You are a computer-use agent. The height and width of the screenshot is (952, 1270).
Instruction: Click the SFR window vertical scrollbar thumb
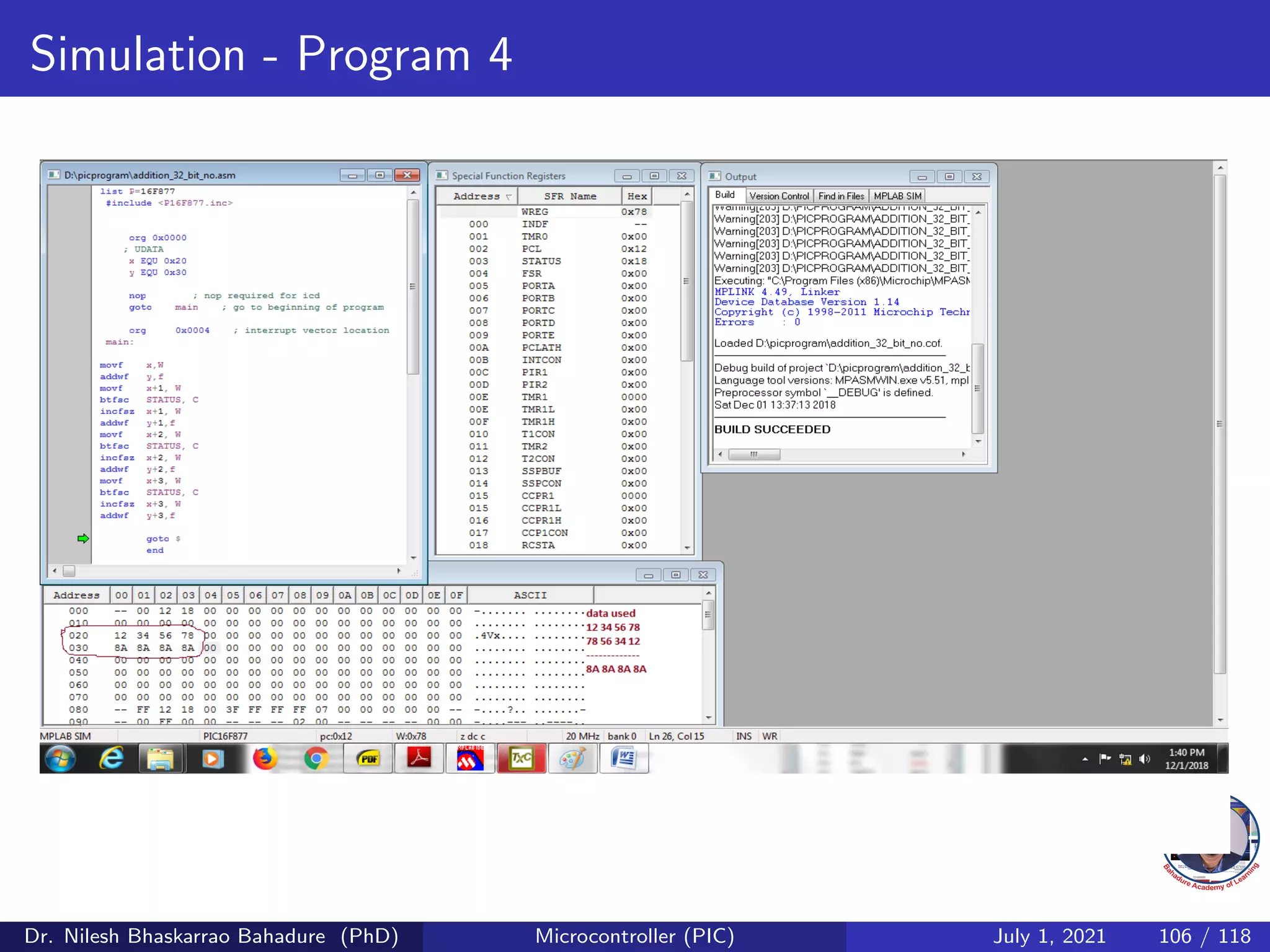coord(686,281)
